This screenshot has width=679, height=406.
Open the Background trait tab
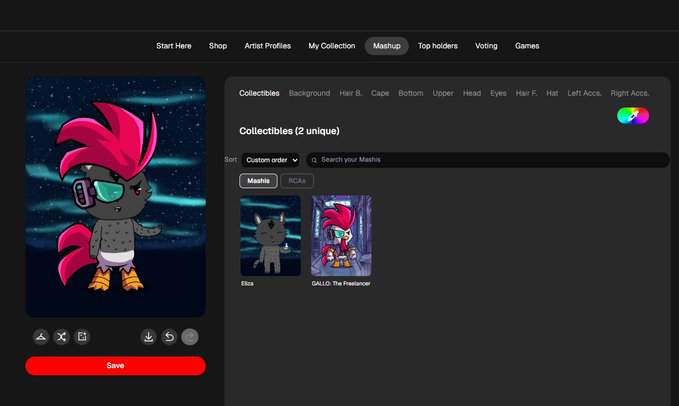(309, 93)
